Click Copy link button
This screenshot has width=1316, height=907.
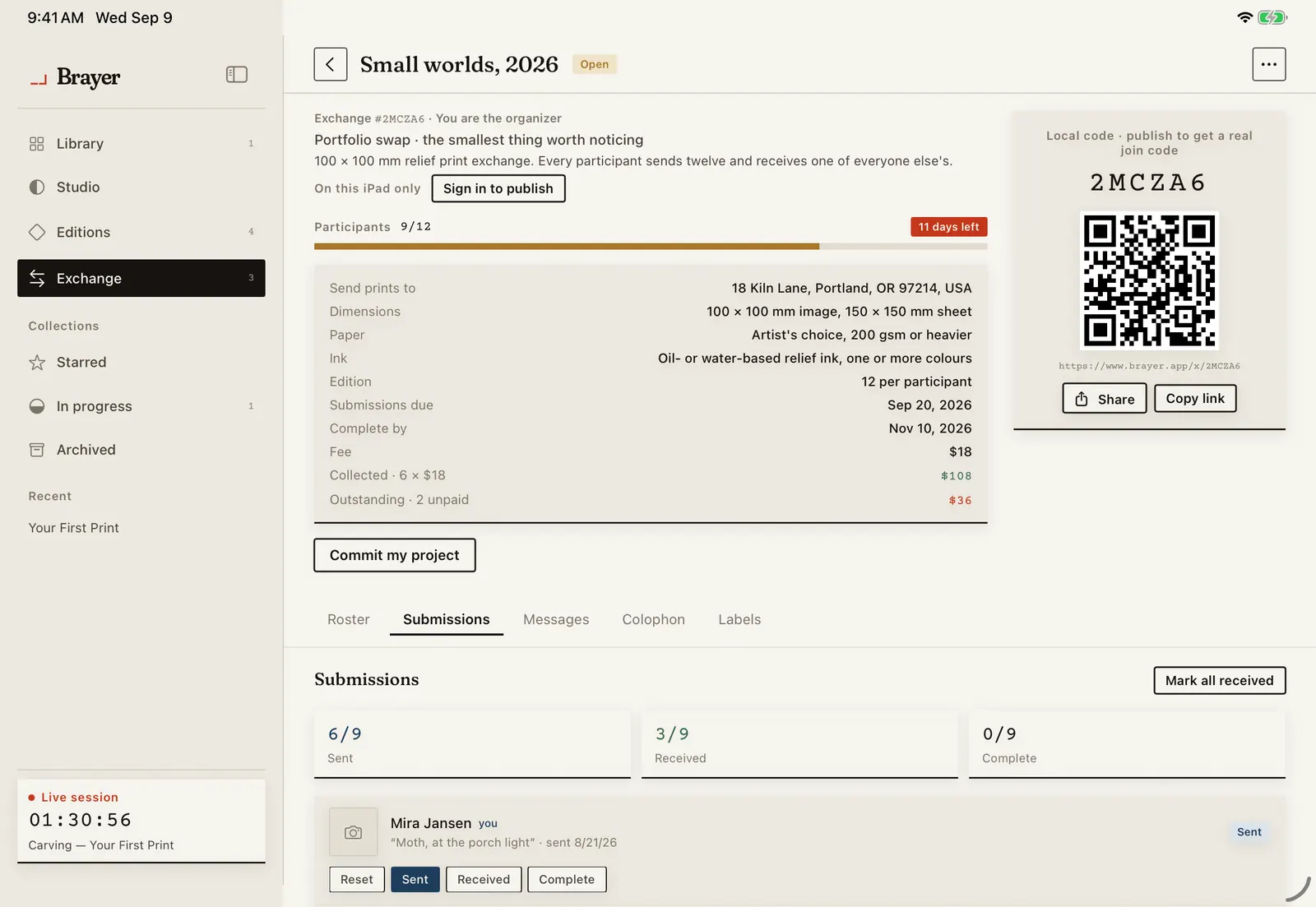(x=1195, y=398)
